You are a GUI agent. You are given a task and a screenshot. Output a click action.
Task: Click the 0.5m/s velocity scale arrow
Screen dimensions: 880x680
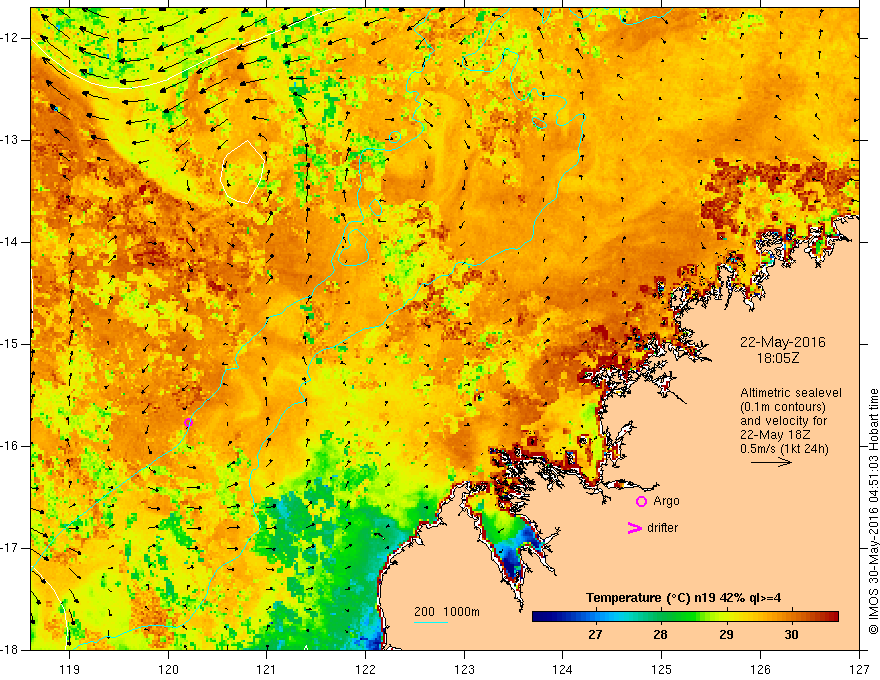tap(772, 462)
